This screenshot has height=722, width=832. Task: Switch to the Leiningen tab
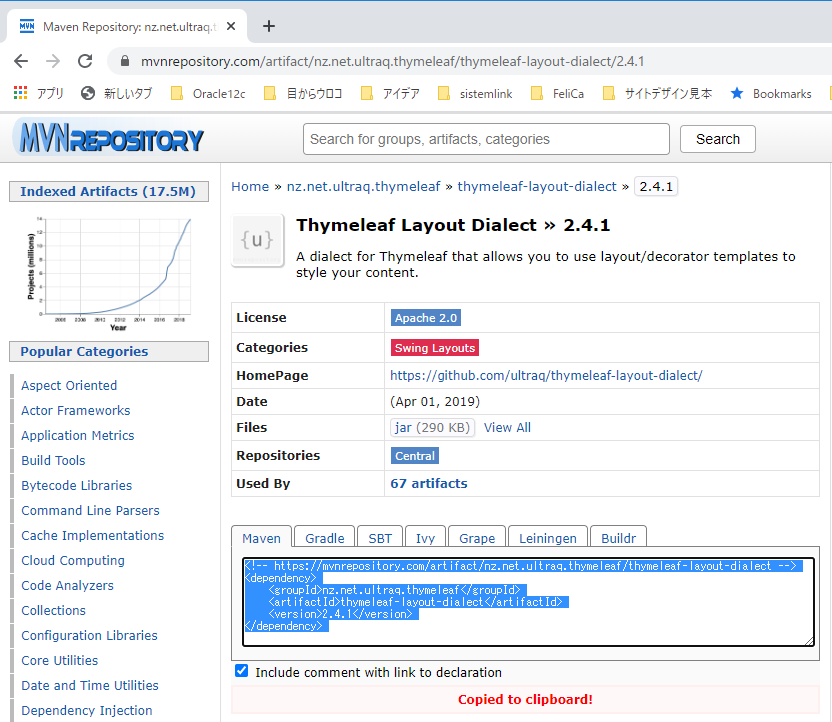point(548,537)
